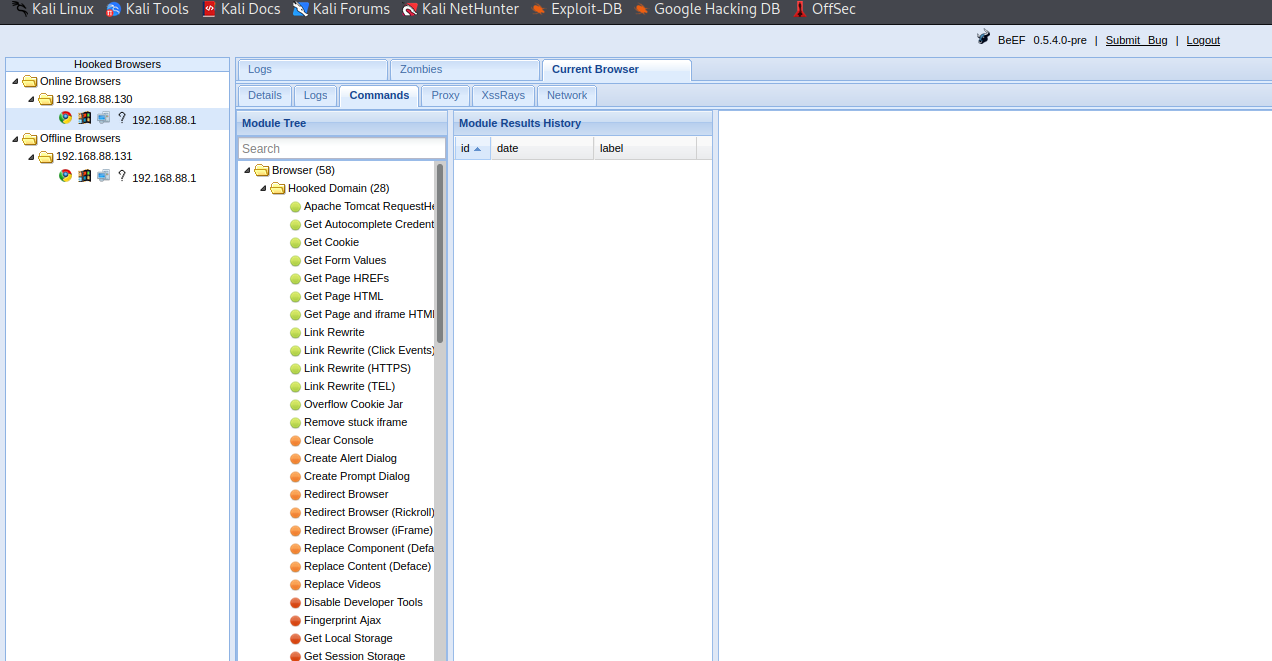Open the Exploit-DB bookmark
This screenshot has width=1272, height=661.
click(578, 9)
